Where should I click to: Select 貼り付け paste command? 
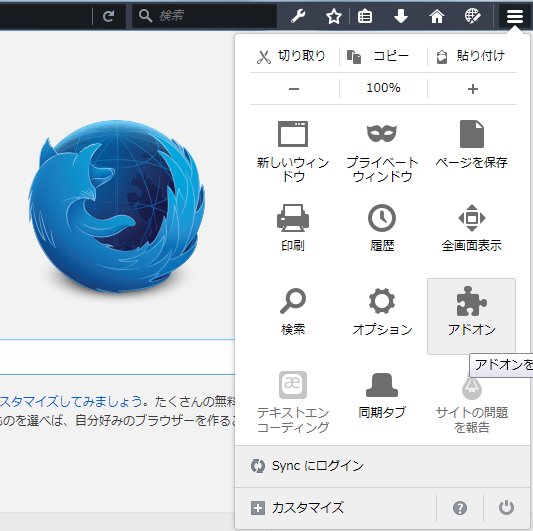tap(472, 56)
